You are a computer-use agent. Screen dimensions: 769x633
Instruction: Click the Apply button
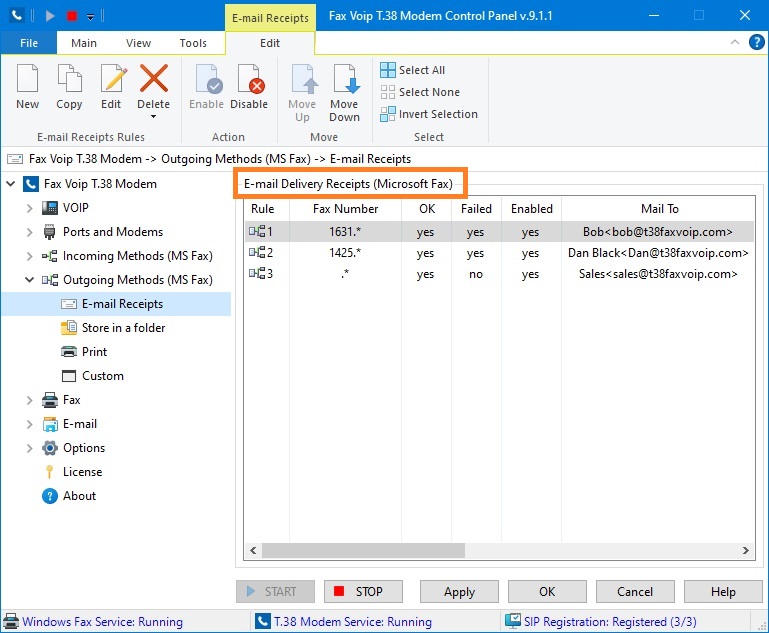459,592
